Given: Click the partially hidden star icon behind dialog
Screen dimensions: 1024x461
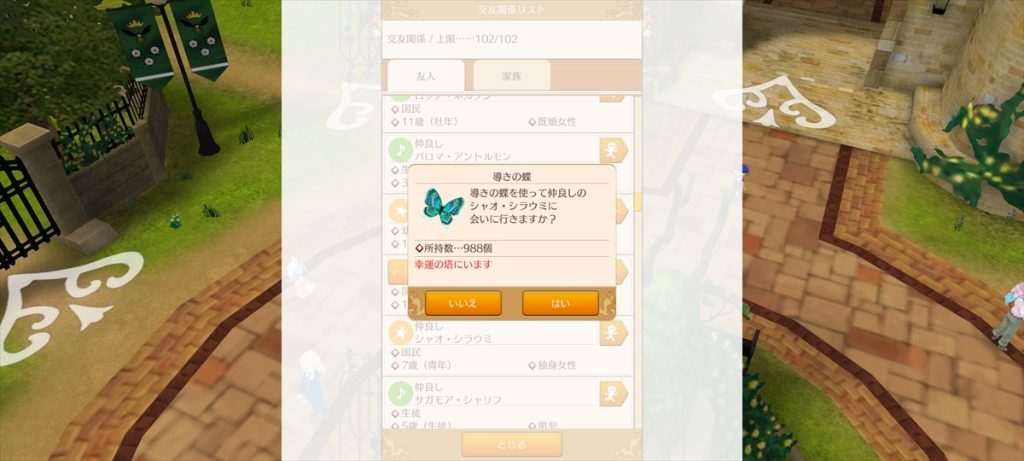Looking at the screenshot, I should tap(398, 211).
